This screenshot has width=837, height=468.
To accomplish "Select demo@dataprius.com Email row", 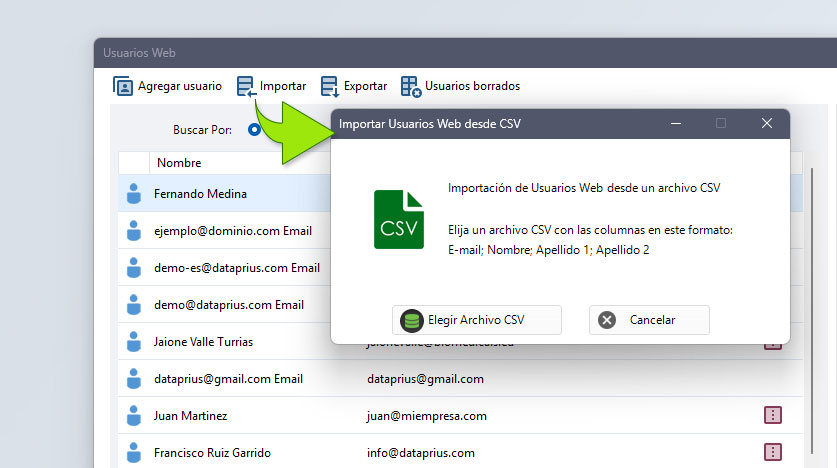I will coord(224,305).
